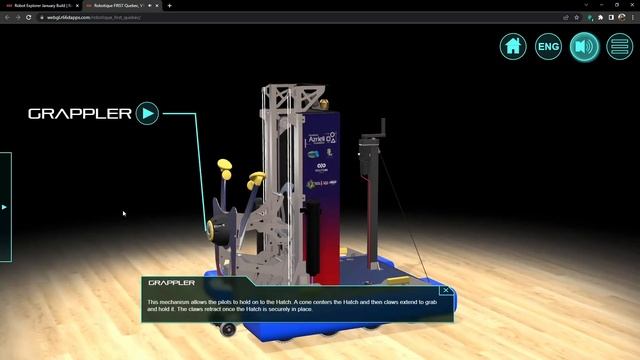Image resolution: width=640 pixels, height=360 pixels.
Task: Reload the current page
Action: coord(29,18)
